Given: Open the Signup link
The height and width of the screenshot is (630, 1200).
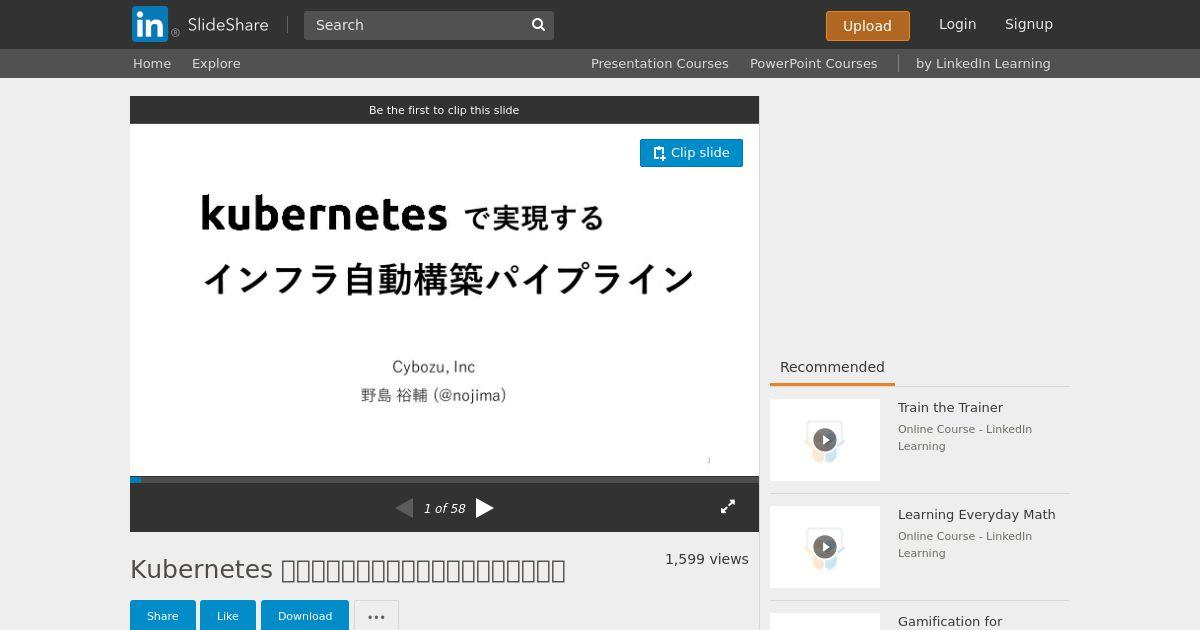Looking at the screenshot, I should tap(1029, 24).
